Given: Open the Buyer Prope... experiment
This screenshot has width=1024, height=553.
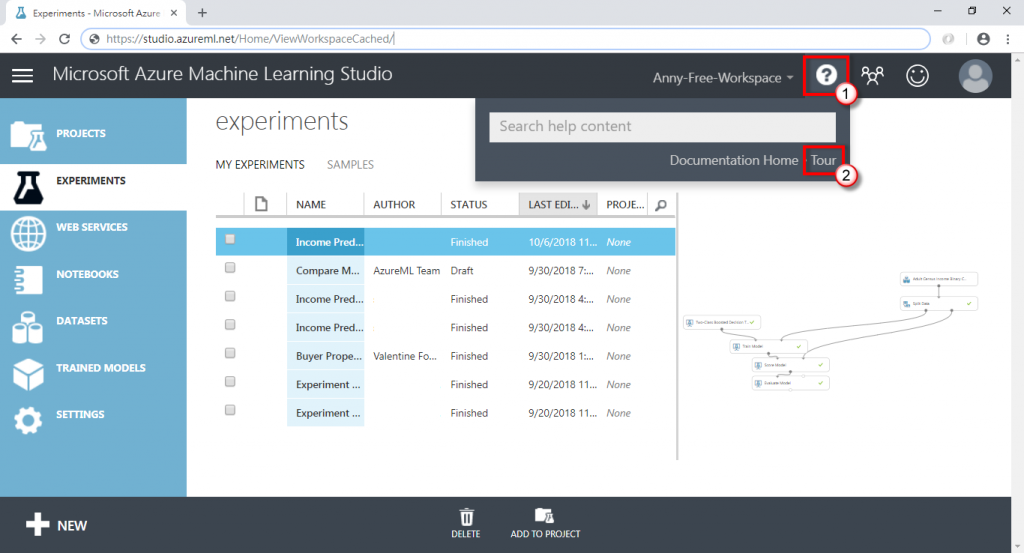Looking at the screenshot, I should 328,356.
